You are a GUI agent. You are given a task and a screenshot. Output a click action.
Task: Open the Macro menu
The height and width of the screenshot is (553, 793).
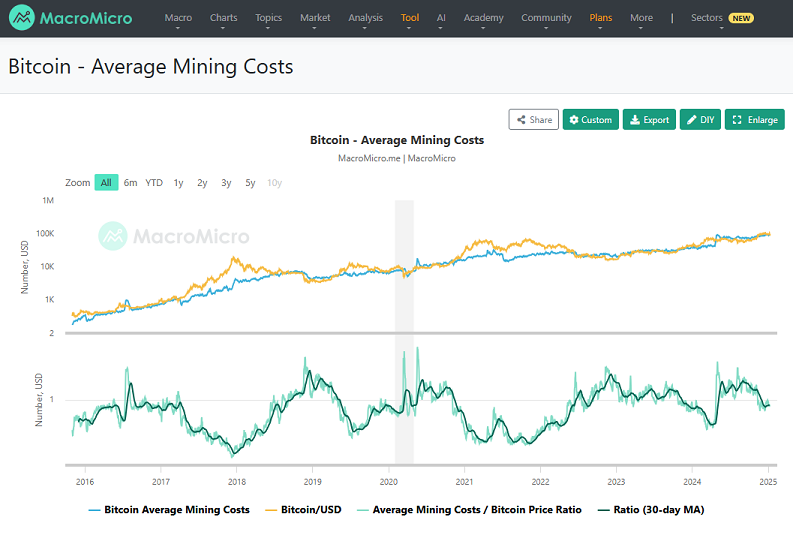(x=178, y=18)
